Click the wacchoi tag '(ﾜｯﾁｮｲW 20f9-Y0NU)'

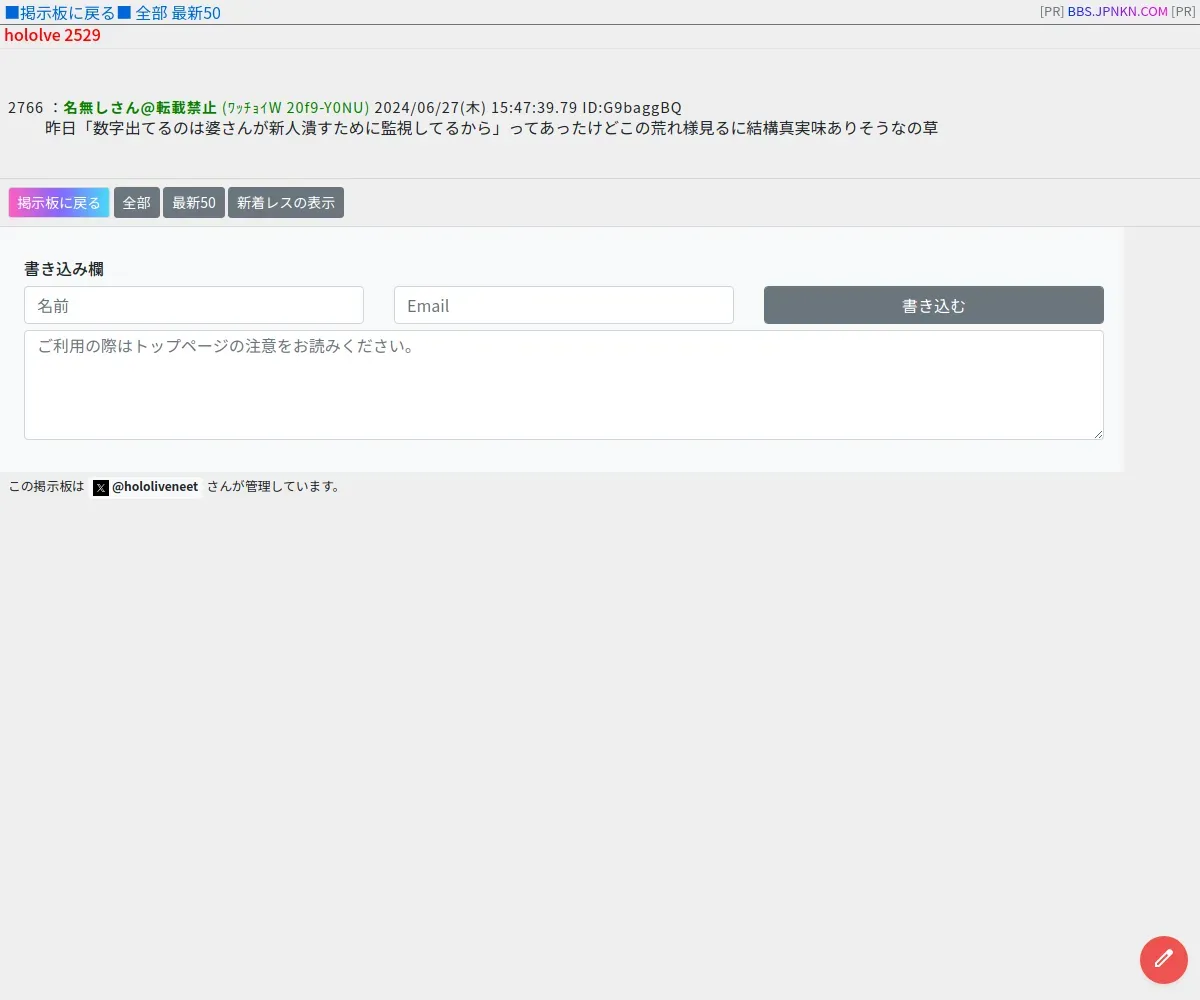tap(296, 107)
